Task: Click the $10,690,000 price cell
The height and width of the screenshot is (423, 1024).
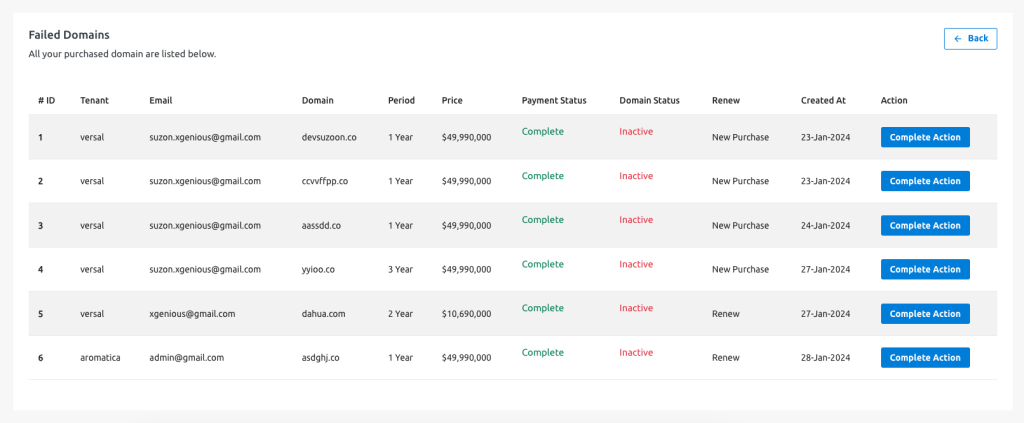Action: point(466,313)
